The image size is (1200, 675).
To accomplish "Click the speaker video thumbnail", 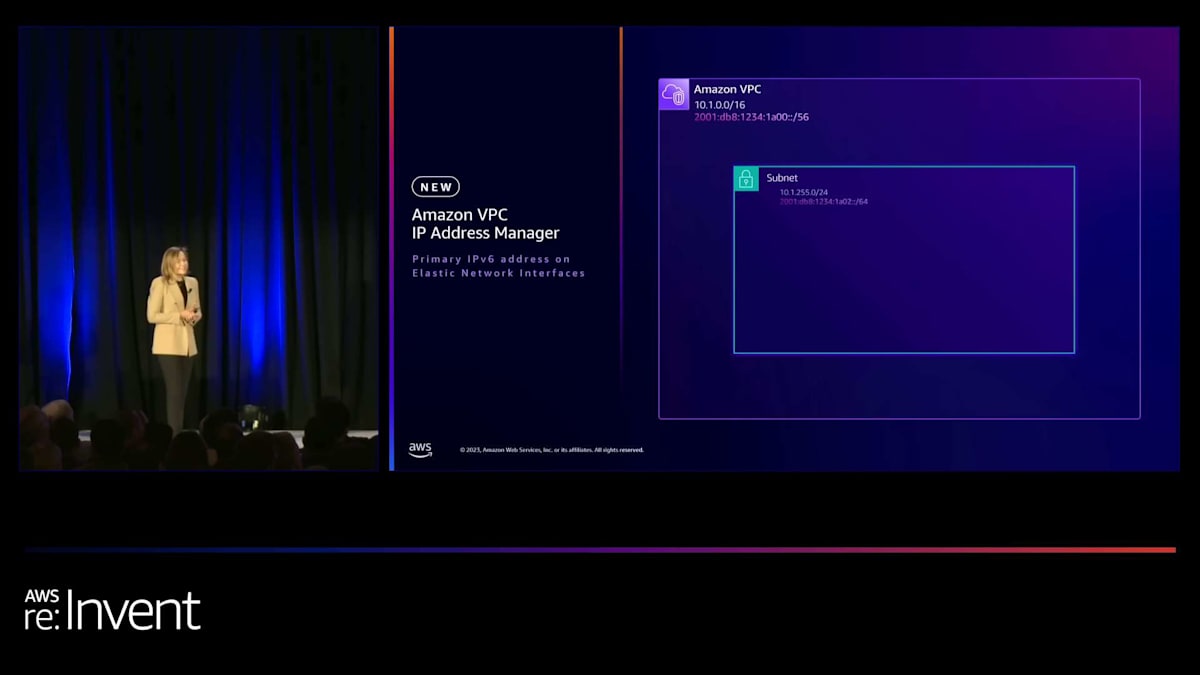I will (199, 248).
